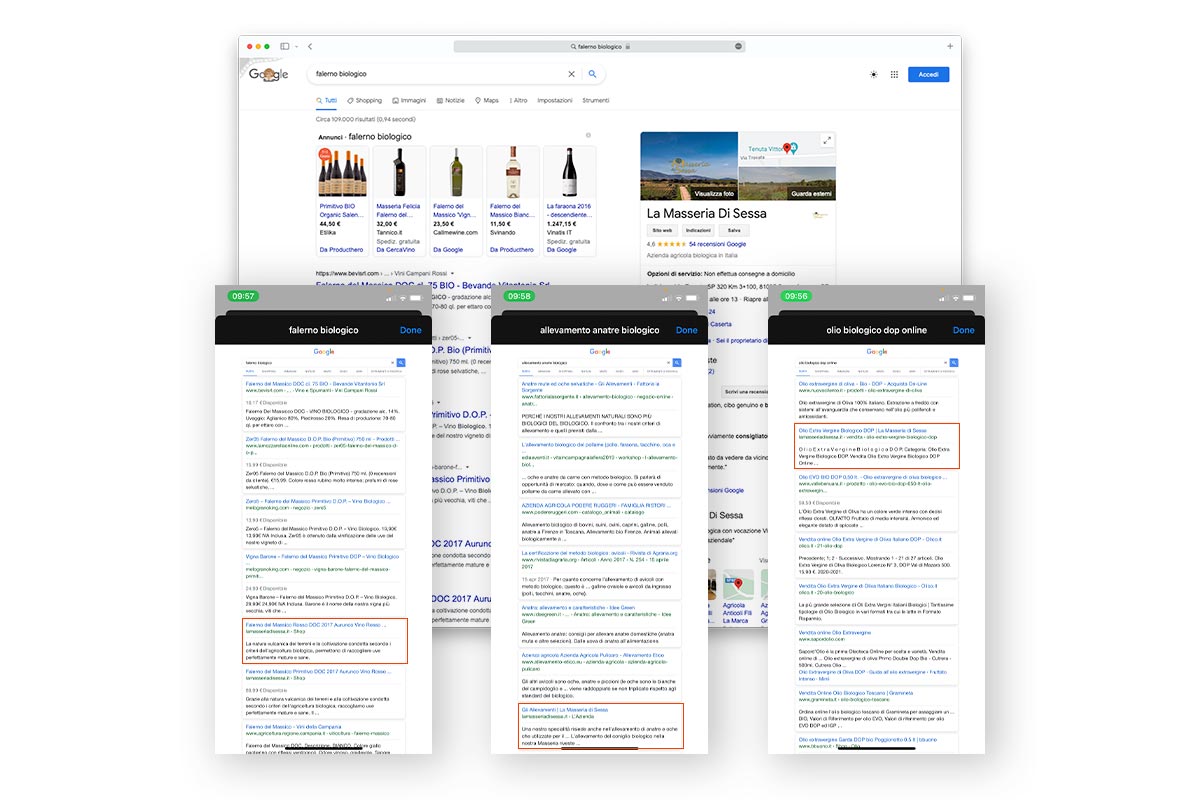Expand the Altro more-tabs menu
Image resolution: width=1200 pixels, height=800 pixels.
519,100
